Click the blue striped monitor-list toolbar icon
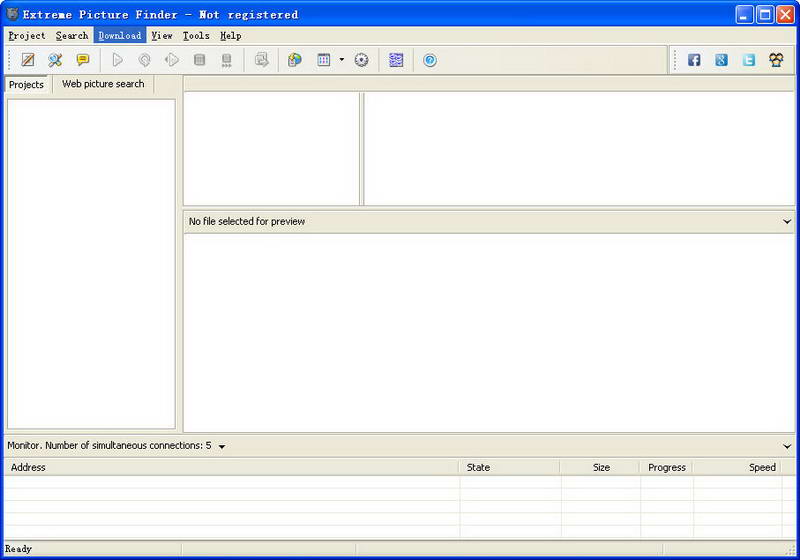The height and width of the screenshot is (560, 800). click(x=396, y=60)
